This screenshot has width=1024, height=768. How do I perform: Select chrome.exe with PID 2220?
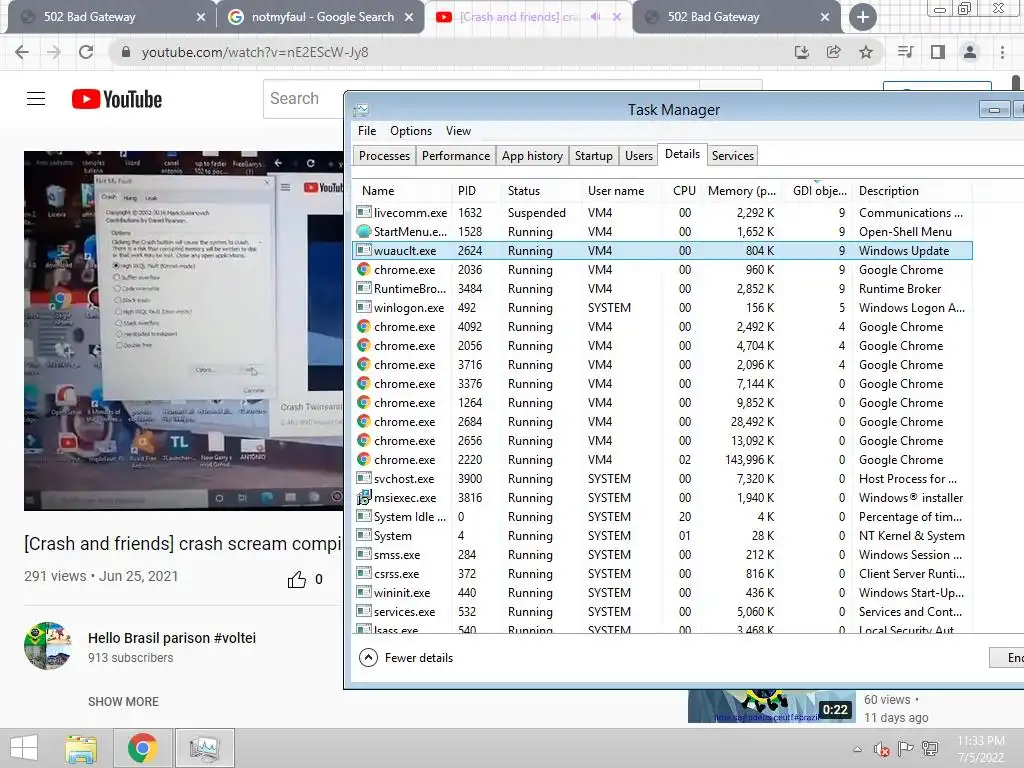pos(662,460)
